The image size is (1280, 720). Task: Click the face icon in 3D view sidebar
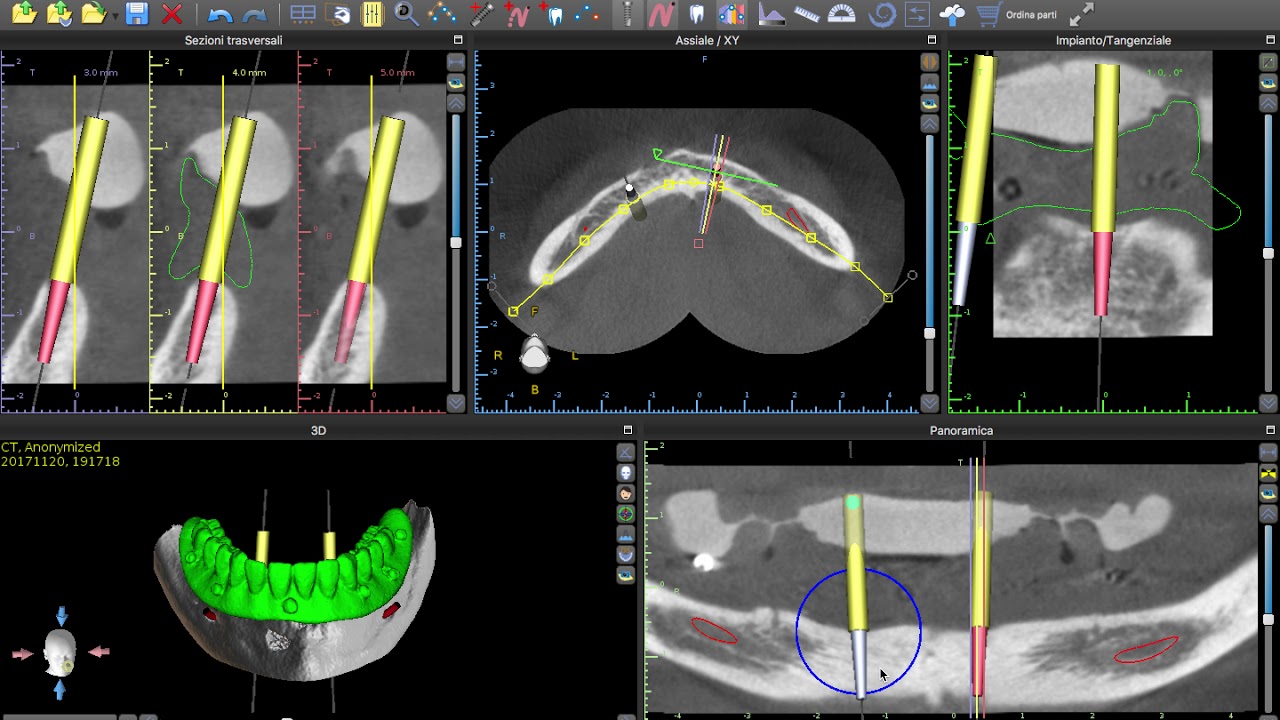coord(626,493)
